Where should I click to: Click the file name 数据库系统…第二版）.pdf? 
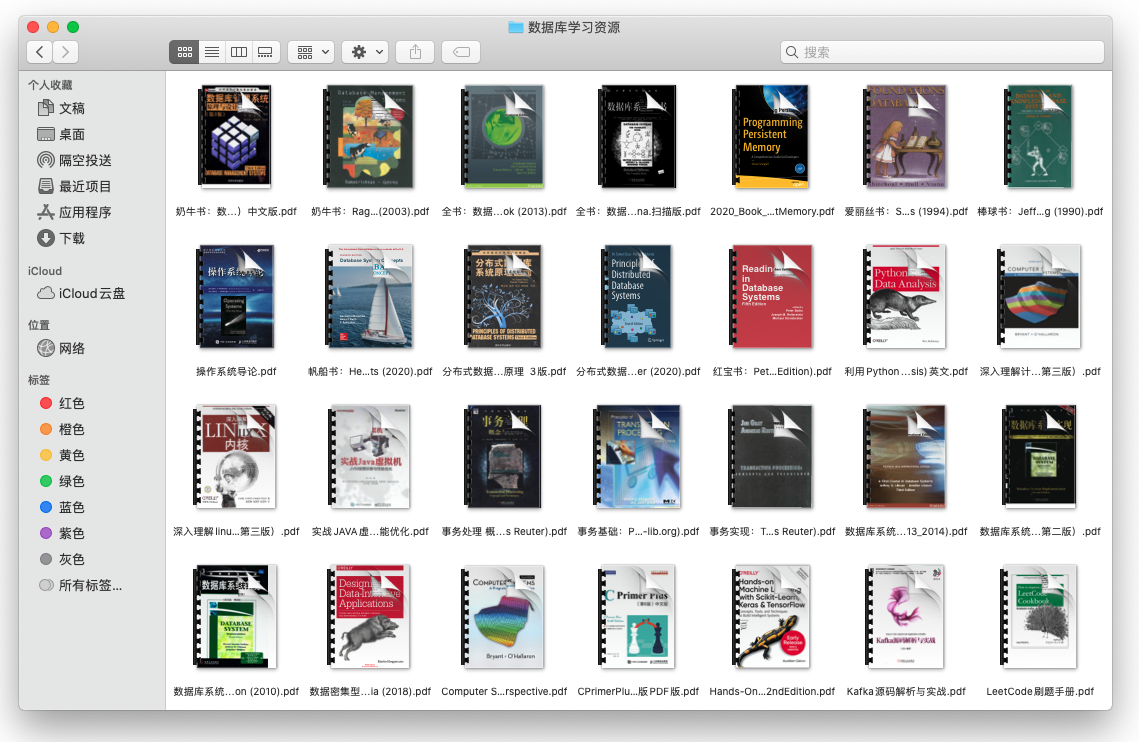(1039, 531)
